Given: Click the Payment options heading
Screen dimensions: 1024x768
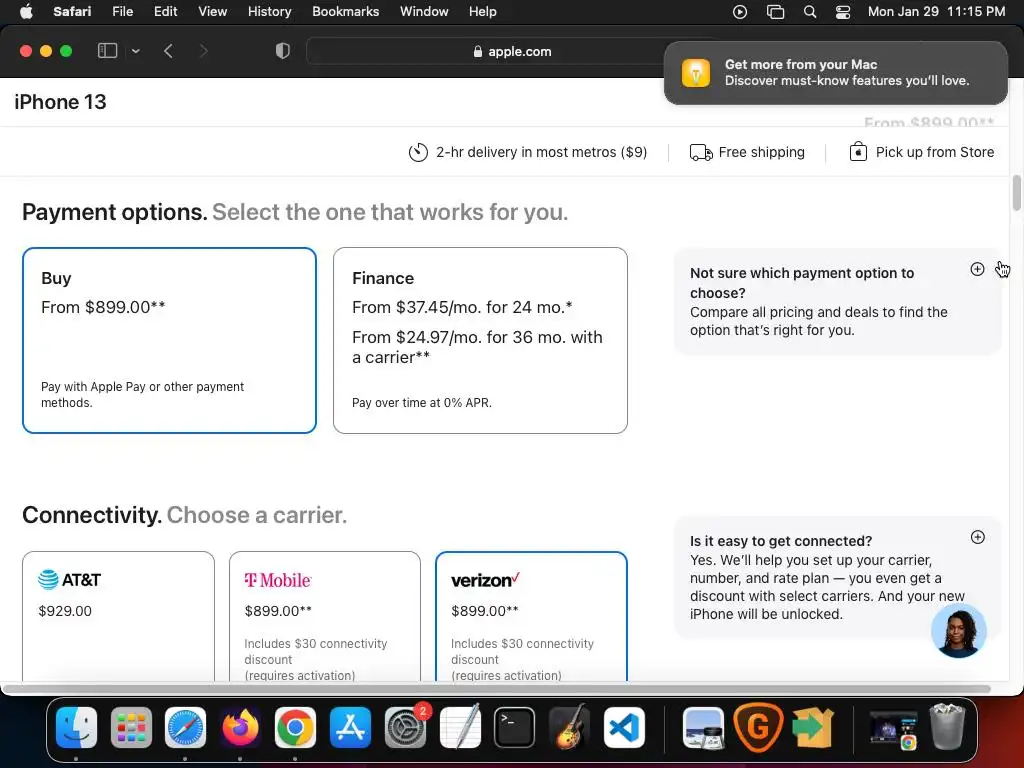Looking at the screenshot, I should coord(115,212).
